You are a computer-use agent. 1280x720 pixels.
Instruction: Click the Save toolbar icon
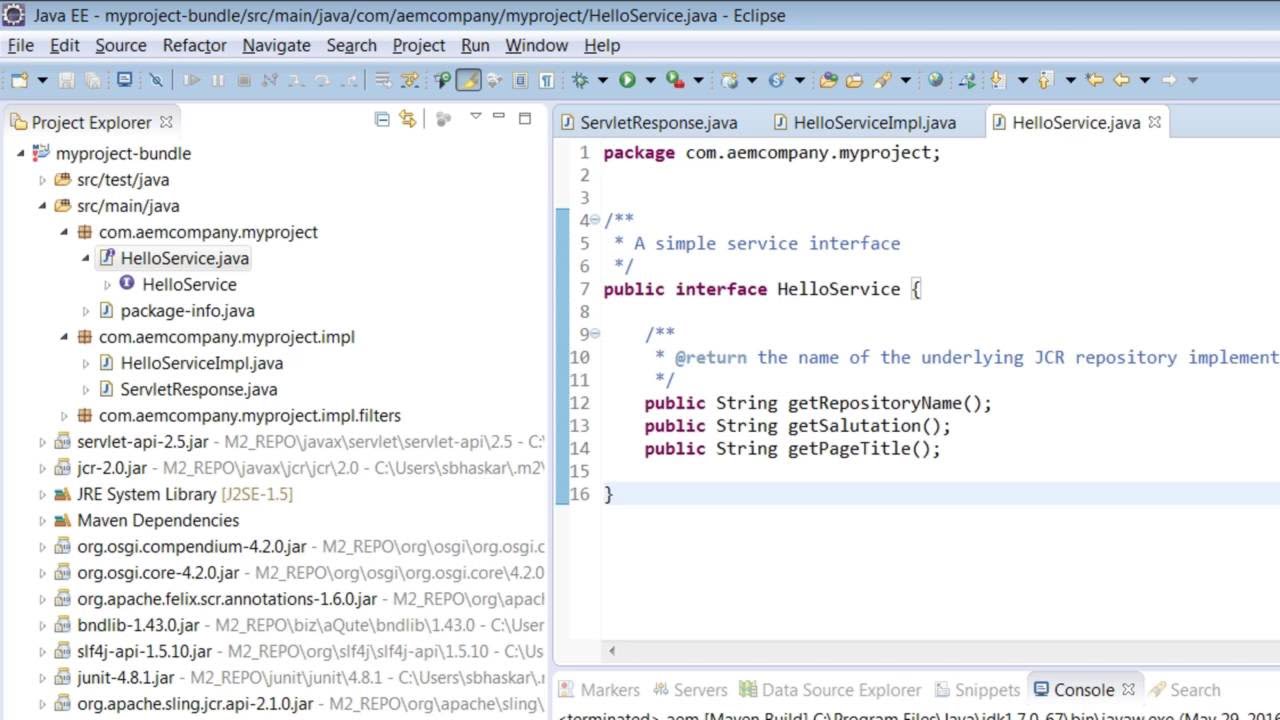(67, 80)
